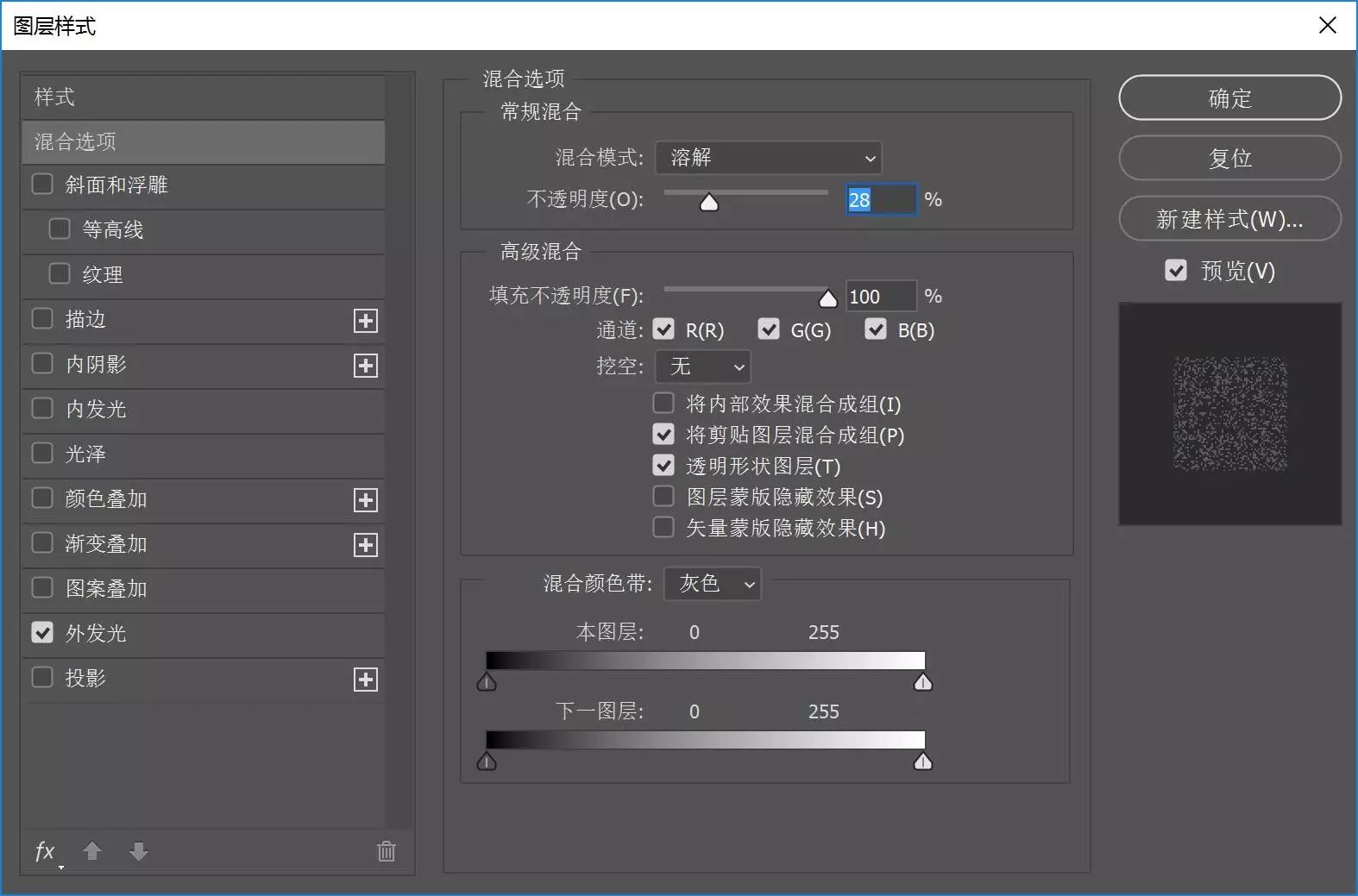Click the 填充不透明度 value field
This screenshot has width=1358, height=896.
tap(881, 297)
